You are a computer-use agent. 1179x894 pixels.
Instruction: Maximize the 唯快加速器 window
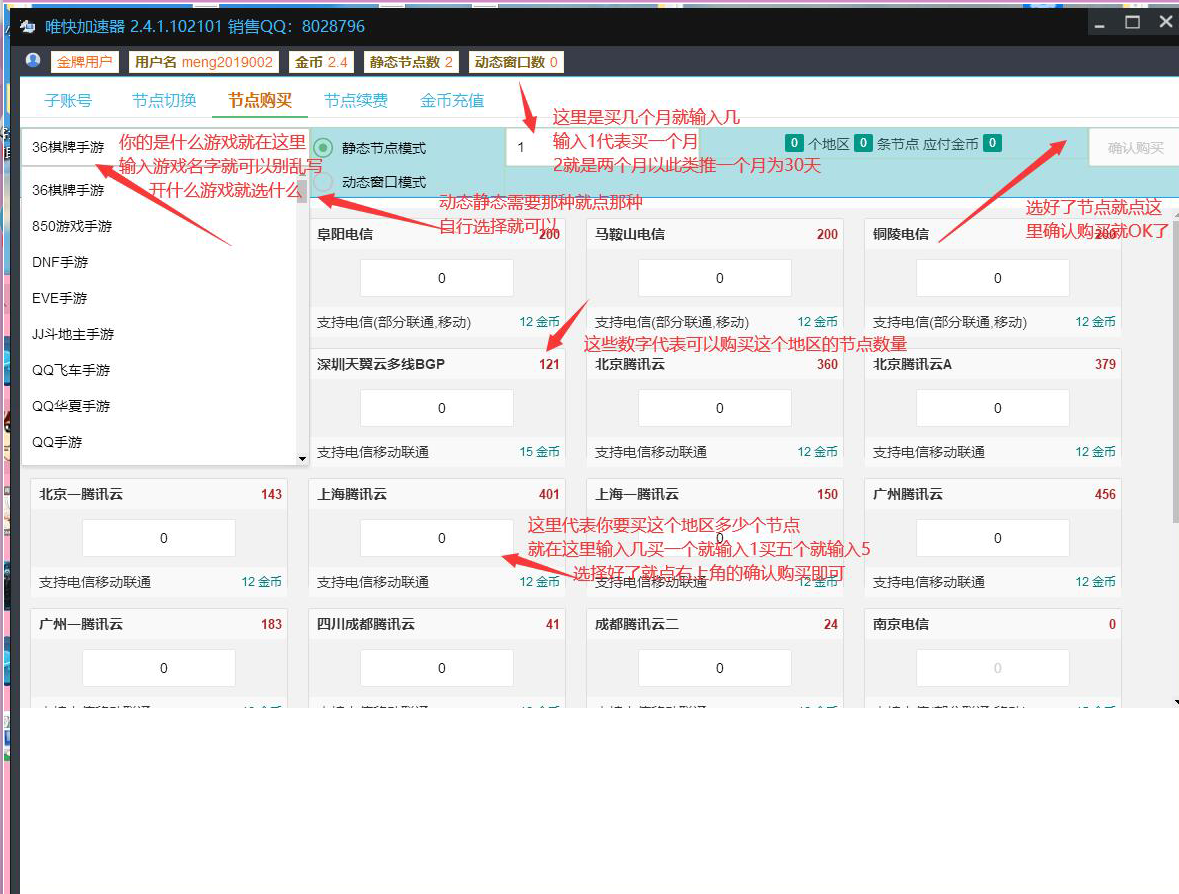pyautogui.click(x=1132, y=23)
